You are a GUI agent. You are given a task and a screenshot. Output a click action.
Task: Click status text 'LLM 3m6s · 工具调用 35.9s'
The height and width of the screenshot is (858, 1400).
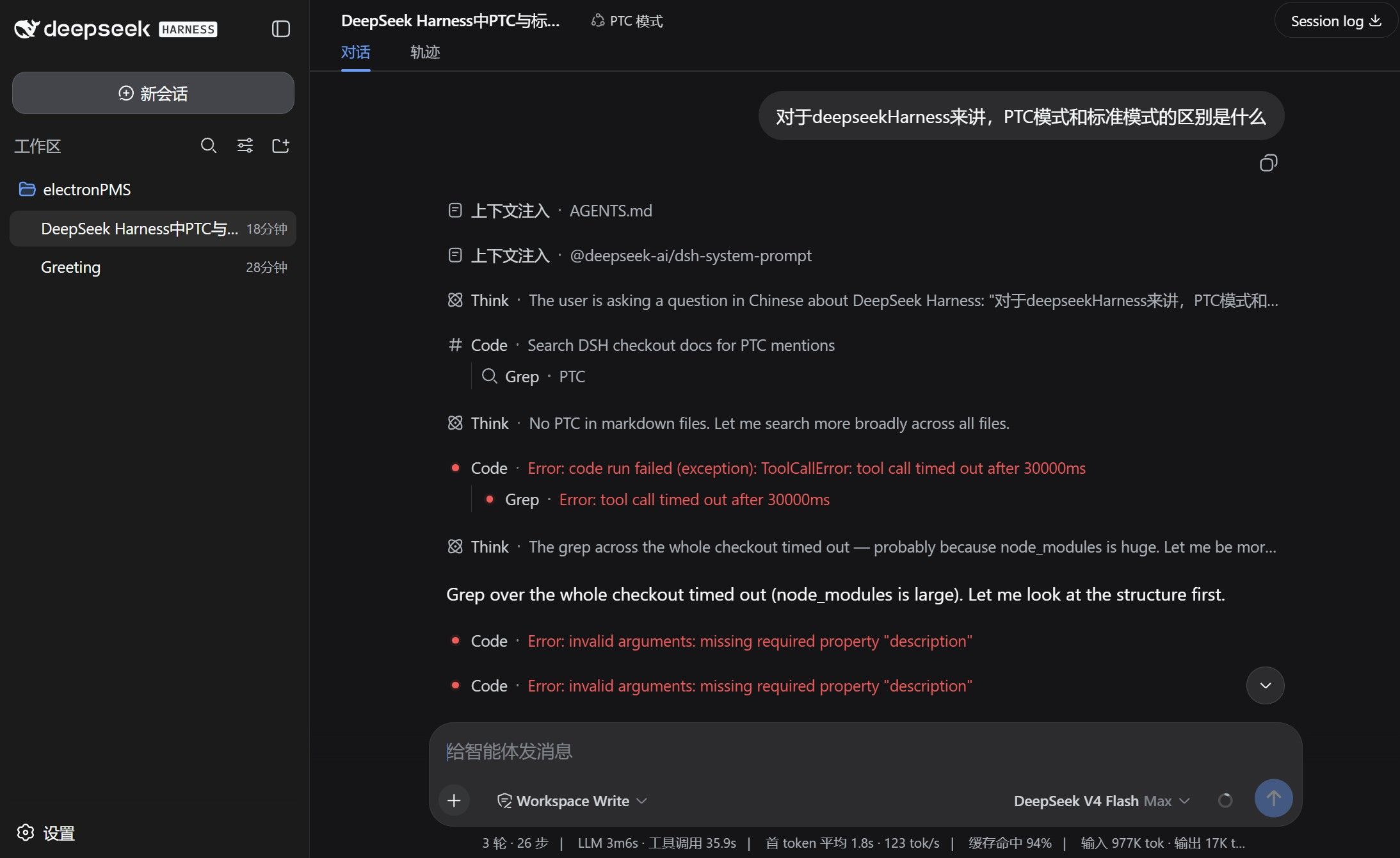click(x=657, y=843)
